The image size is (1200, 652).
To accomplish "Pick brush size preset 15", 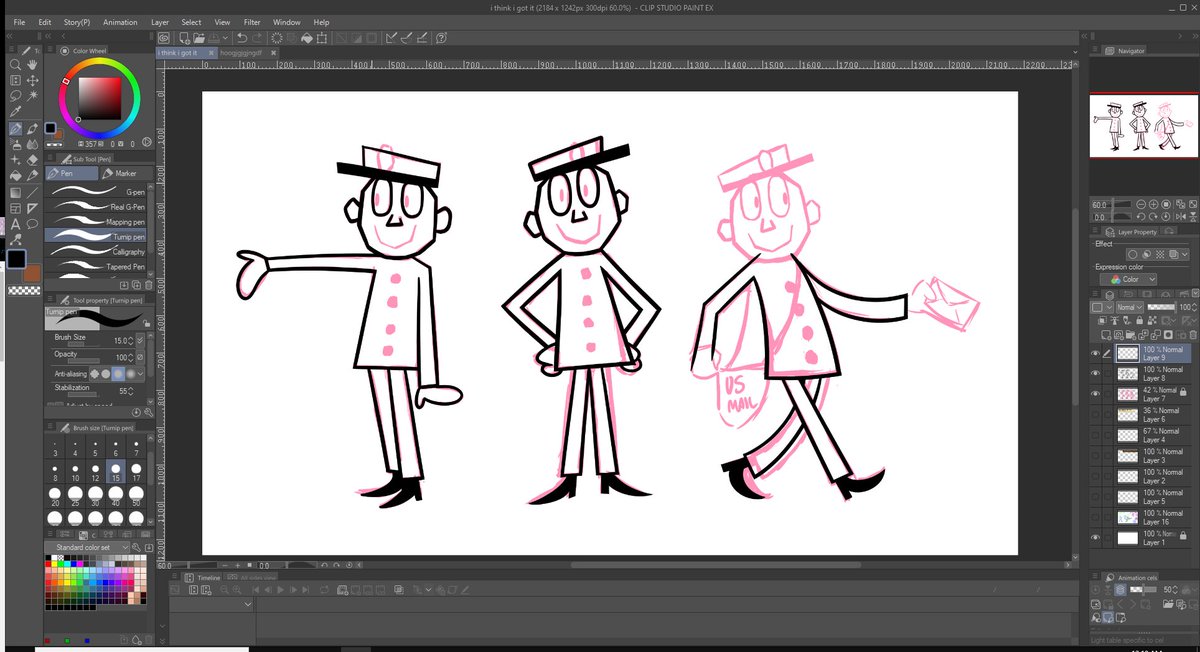I will point(116,472).
